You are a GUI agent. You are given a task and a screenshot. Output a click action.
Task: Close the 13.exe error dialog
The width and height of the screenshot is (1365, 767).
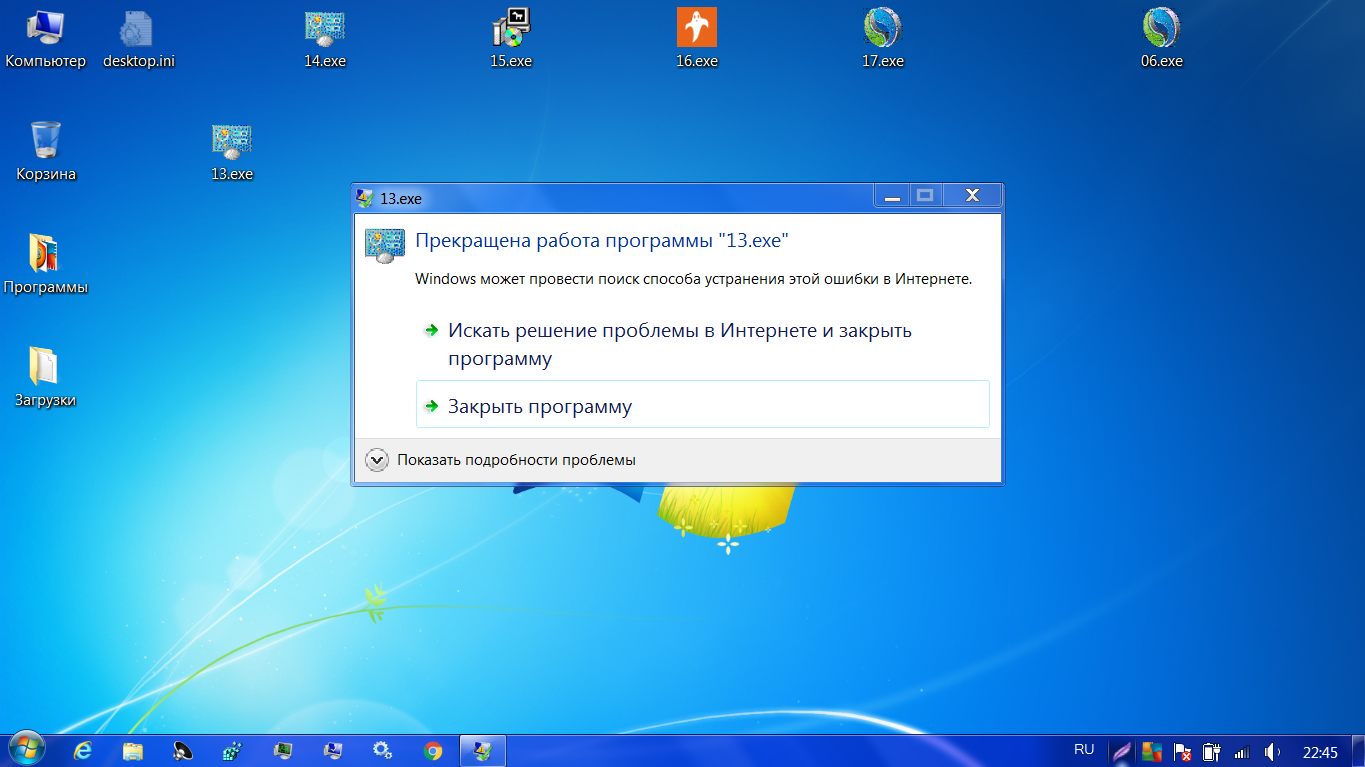(972, 195)
